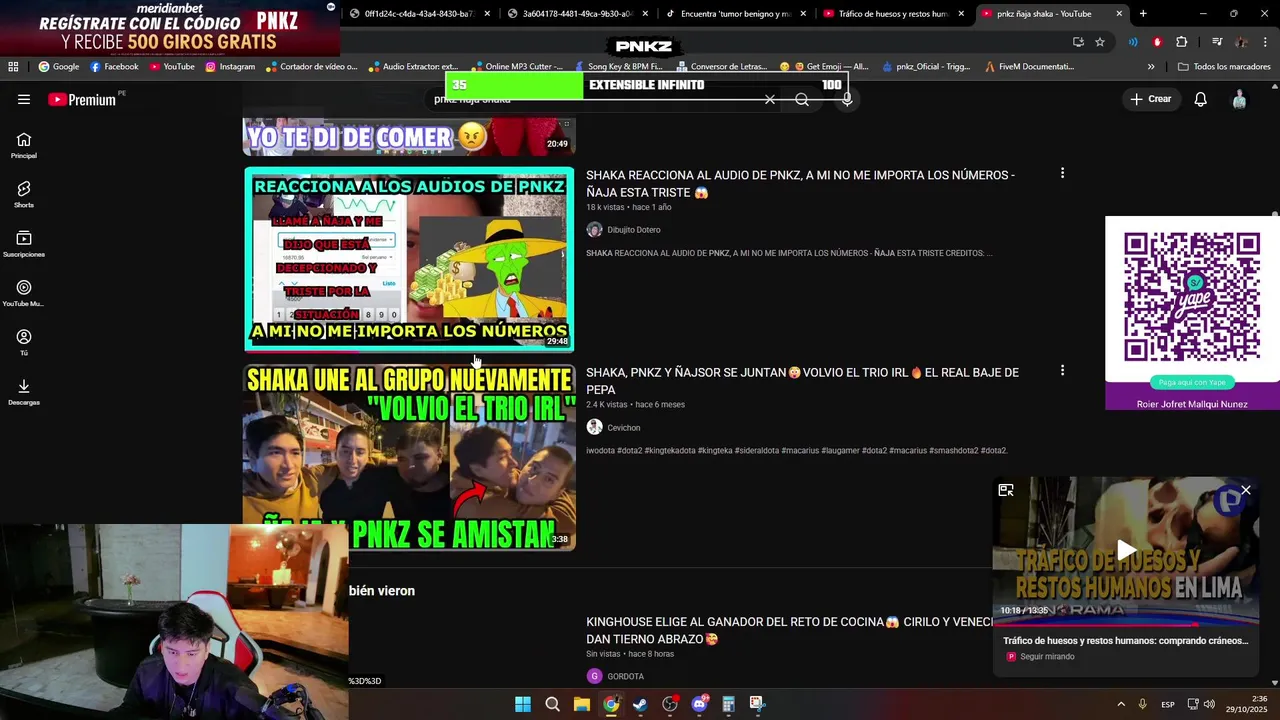Image resolution: width=1280 pixels, height=720 pixels.
Task: Open the FiveM Documentati bookmark
Action: tap(1029, 67)
